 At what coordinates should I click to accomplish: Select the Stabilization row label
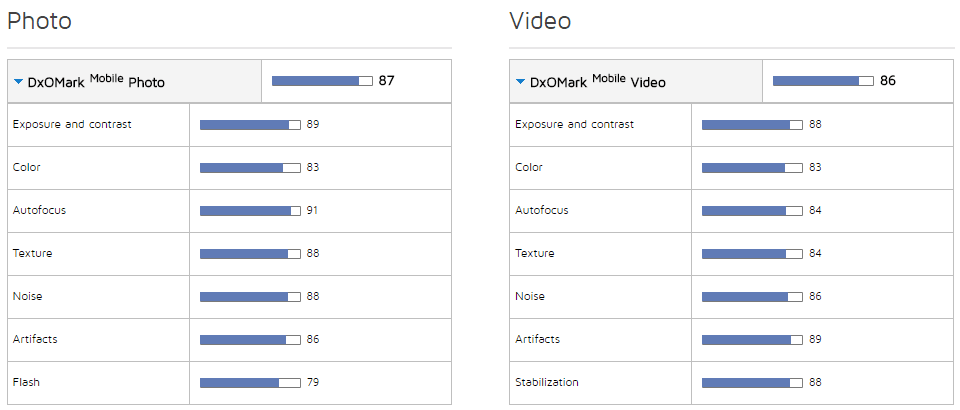pos(547,383)
